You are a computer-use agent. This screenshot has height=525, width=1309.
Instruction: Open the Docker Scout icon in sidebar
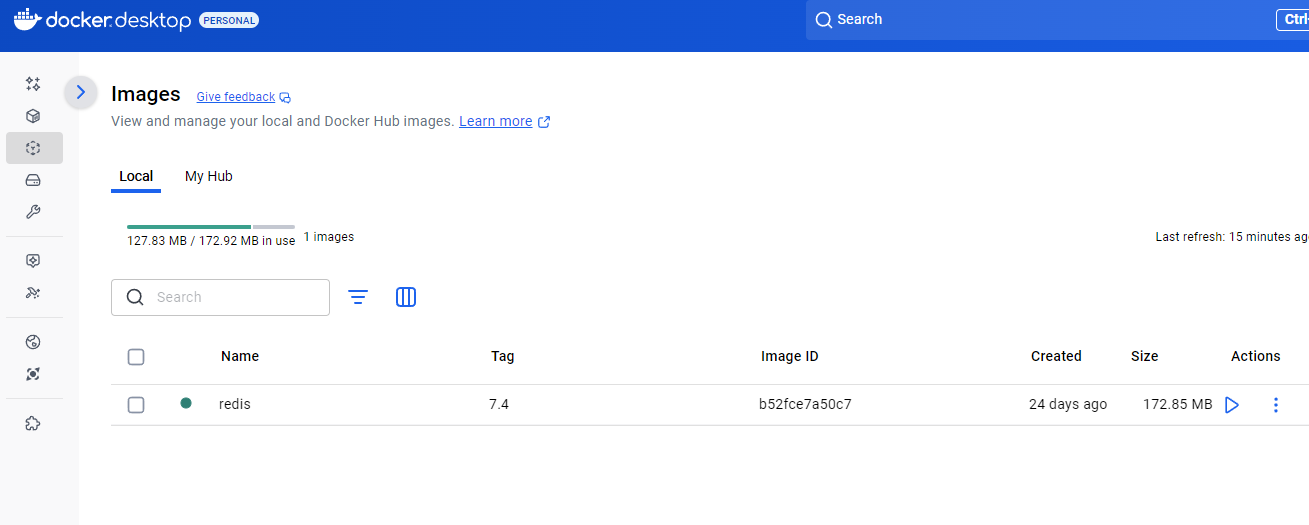33,374
